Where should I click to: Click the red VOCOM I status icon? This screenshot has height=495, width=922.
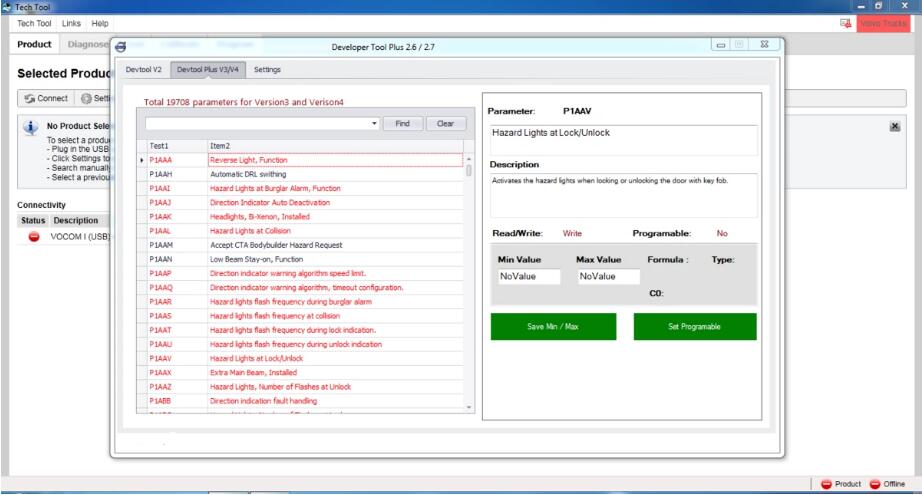pyautogui.click(x=34, y=237)
